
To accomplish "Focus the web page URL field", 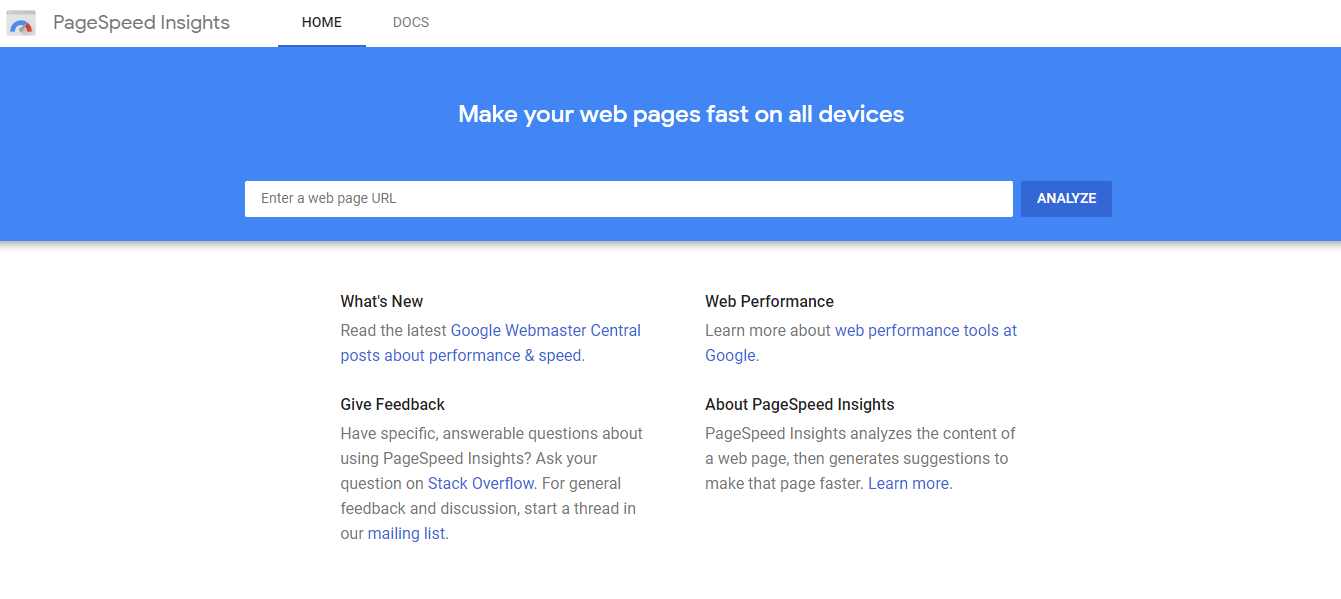I will point(628,199).
